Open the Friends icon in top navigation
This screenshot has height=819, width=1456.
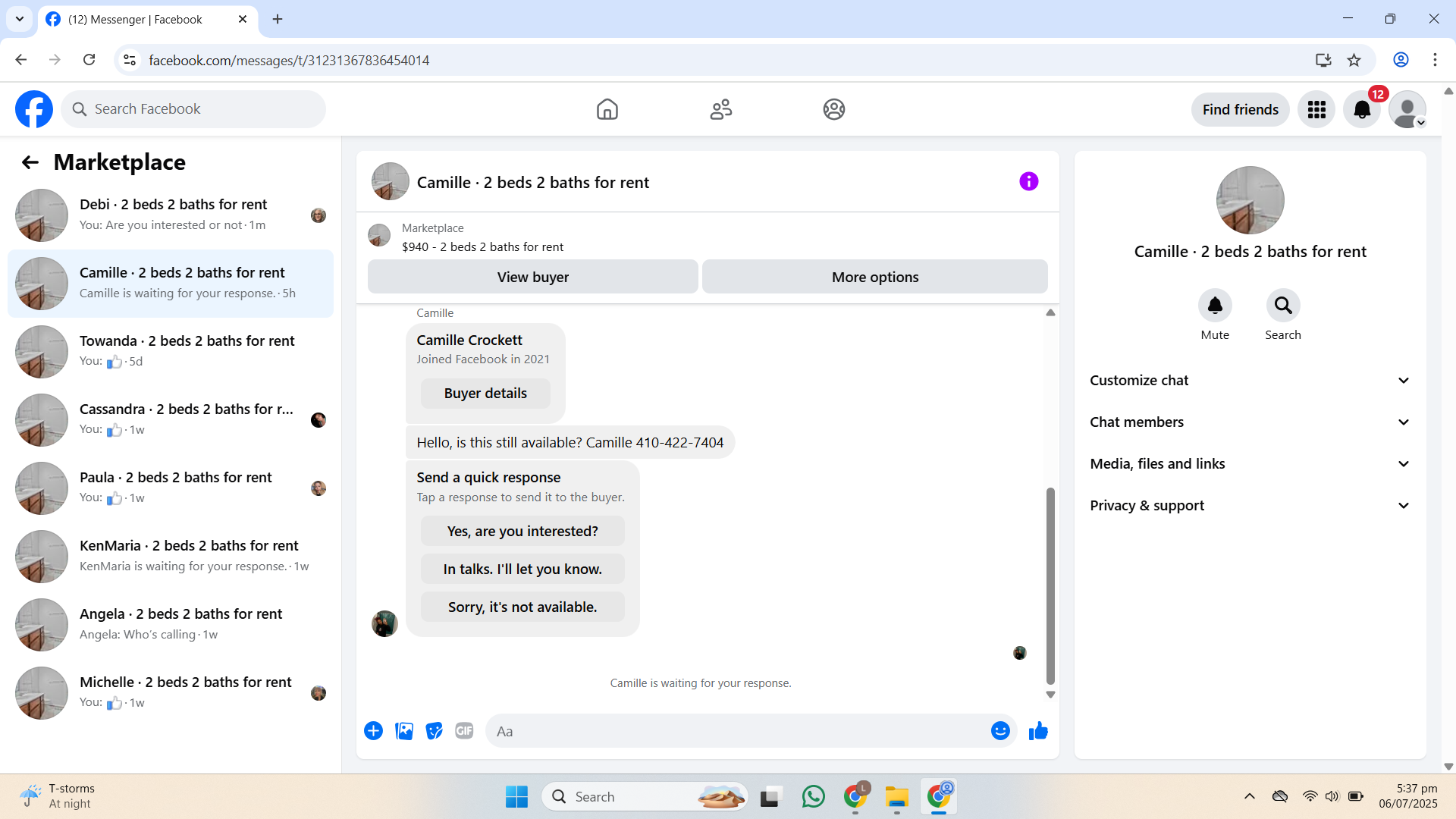tap(721, 109)
